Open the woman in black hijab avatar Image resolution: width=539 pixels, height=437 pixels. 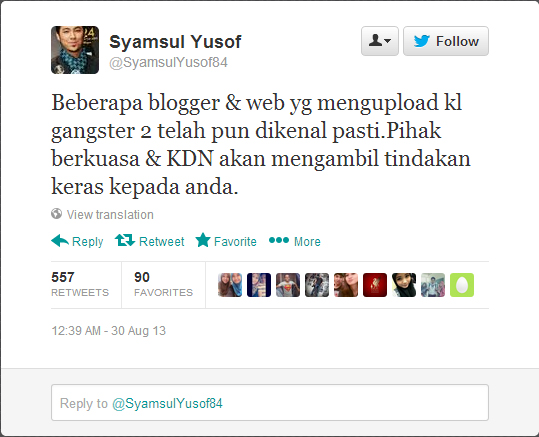click(404, 285)
